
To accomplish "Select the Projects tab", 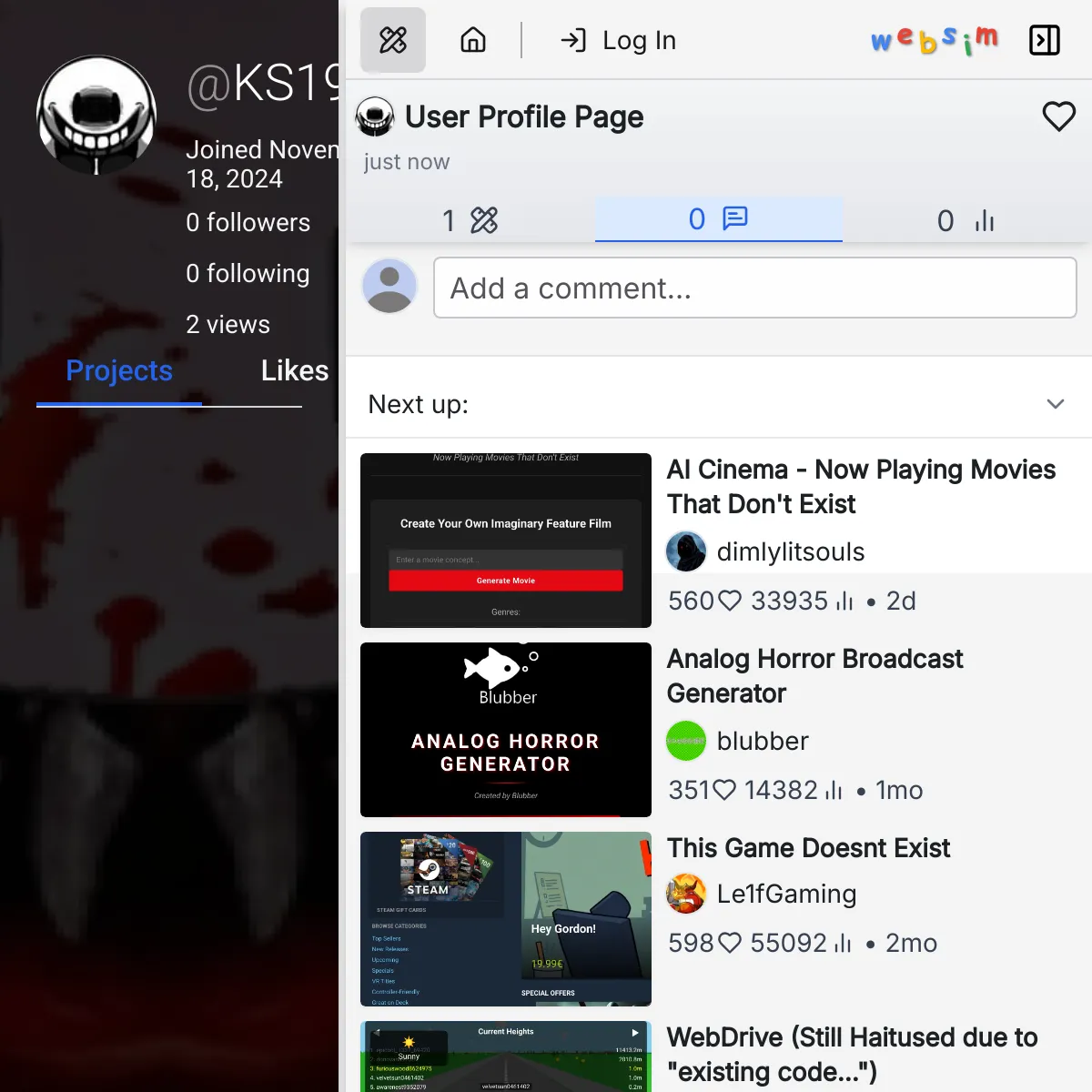I will (118, 370).
